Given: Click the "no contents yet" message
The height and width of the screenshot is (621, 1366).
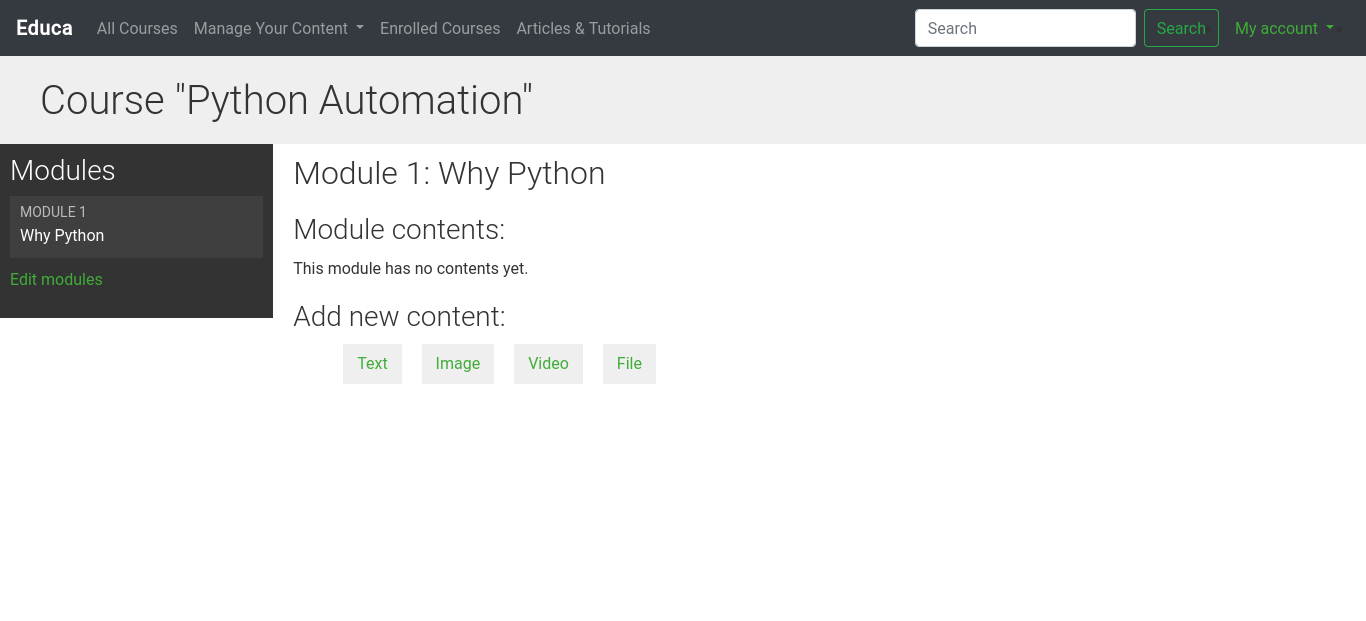Looking at the screenshot, I should point(410,268).
